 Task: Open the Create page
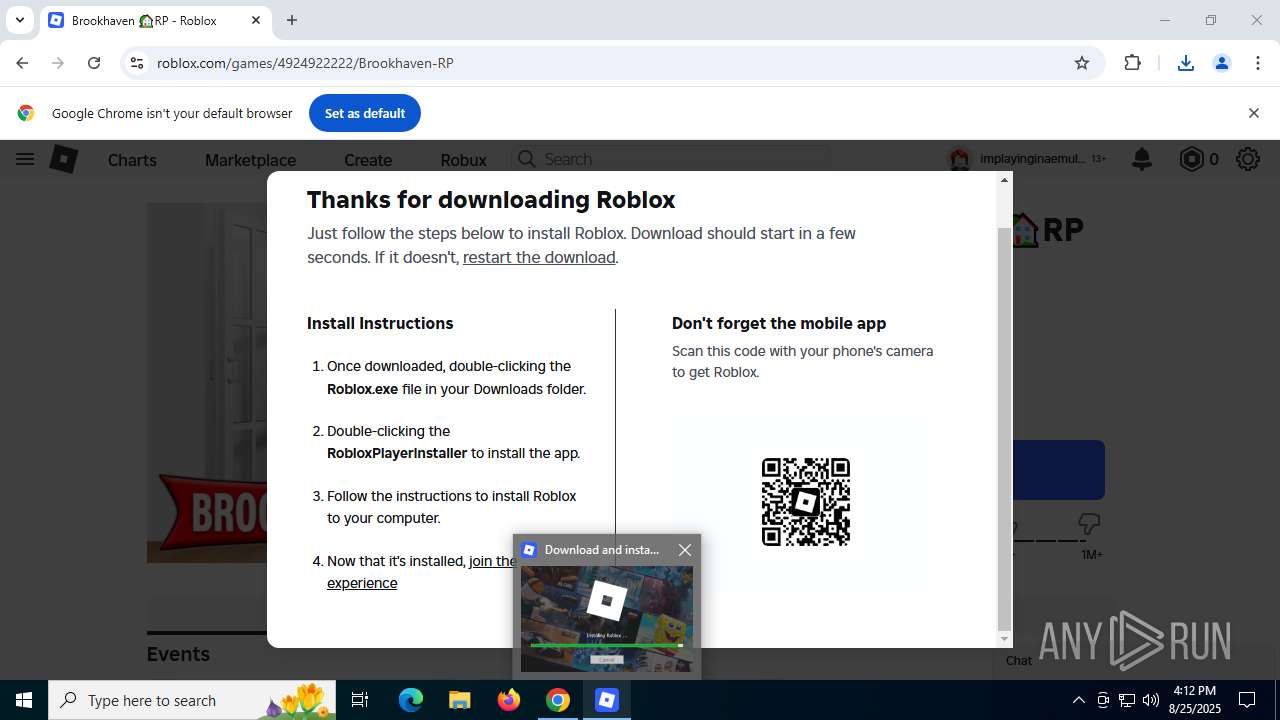click(x=368, y=160)
